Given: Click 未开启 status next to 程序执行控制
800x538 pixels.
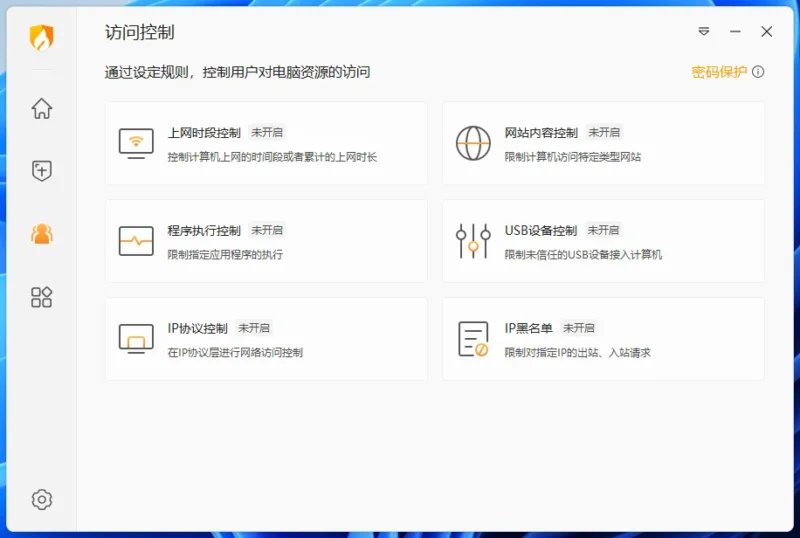Looking at the screenshot, I should click(x=267, y=231).
